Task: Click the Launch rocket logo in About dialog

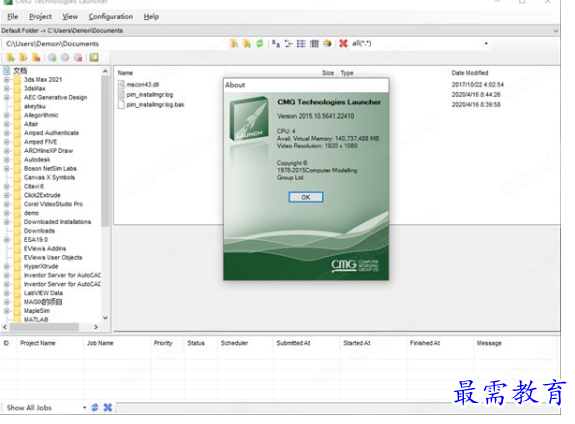Action: (x=249, y=118)
